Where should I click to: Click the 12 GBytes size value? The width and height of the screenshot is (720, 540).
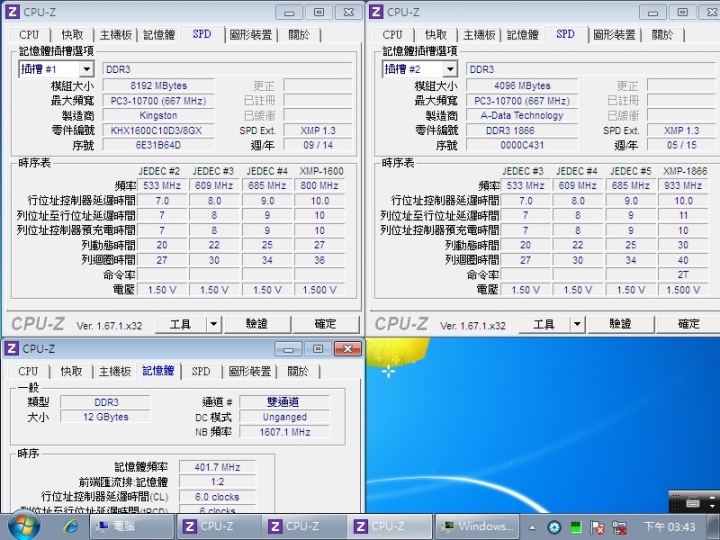(106, 417)
